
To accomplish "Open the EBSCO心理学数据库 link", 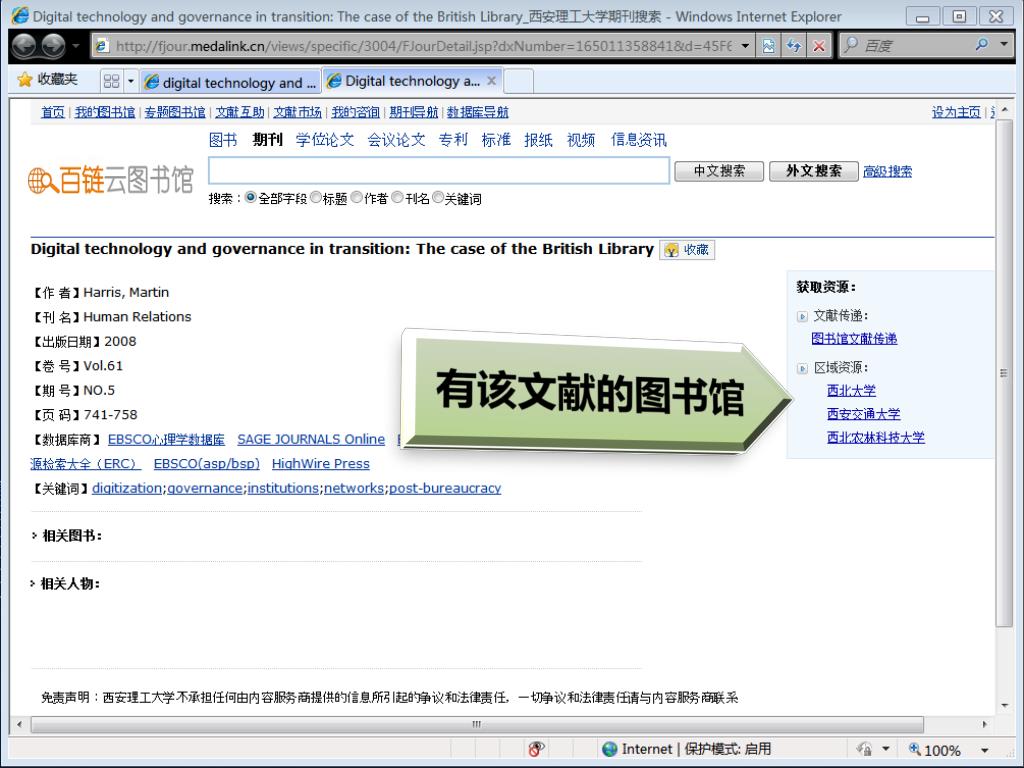I will [x=166, y=440].
